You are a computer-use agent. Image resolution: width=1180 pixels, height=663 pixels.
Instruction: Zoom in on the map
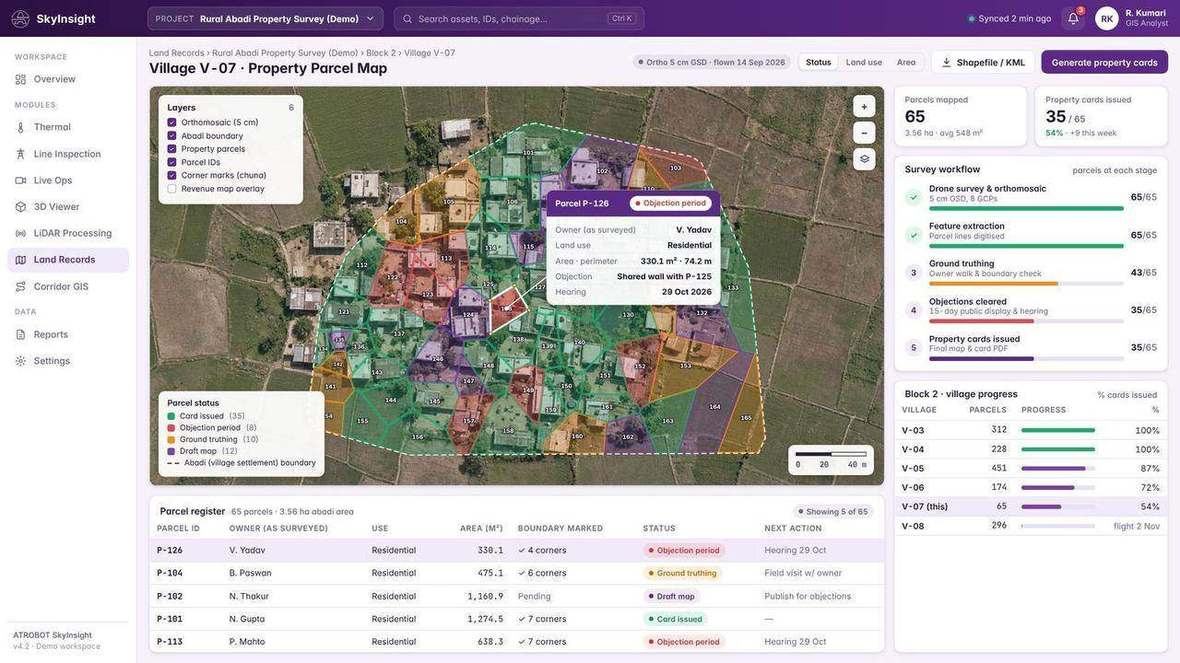tap(864, 107)
